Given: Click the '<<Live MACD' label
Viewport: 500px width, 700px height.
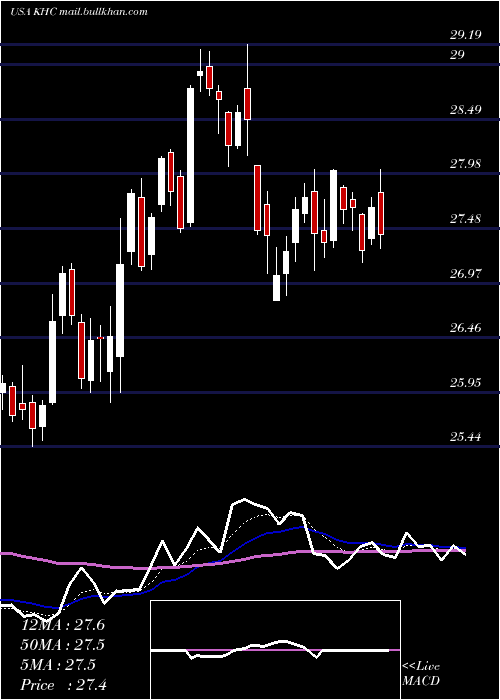Looking at the screenshot, I should pyautogui.click(x=421, y=674).
